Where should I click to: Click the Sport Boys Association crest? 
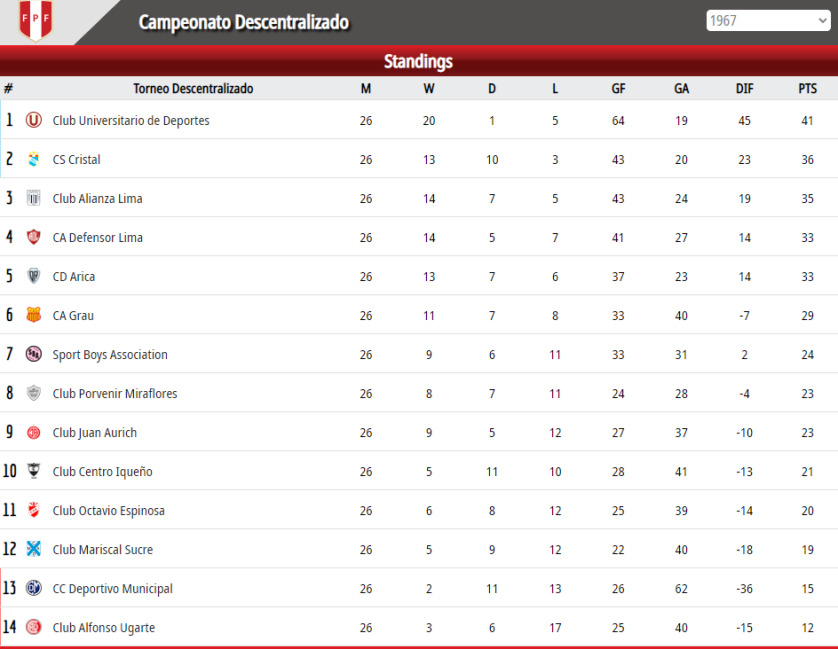pos(34,354)
